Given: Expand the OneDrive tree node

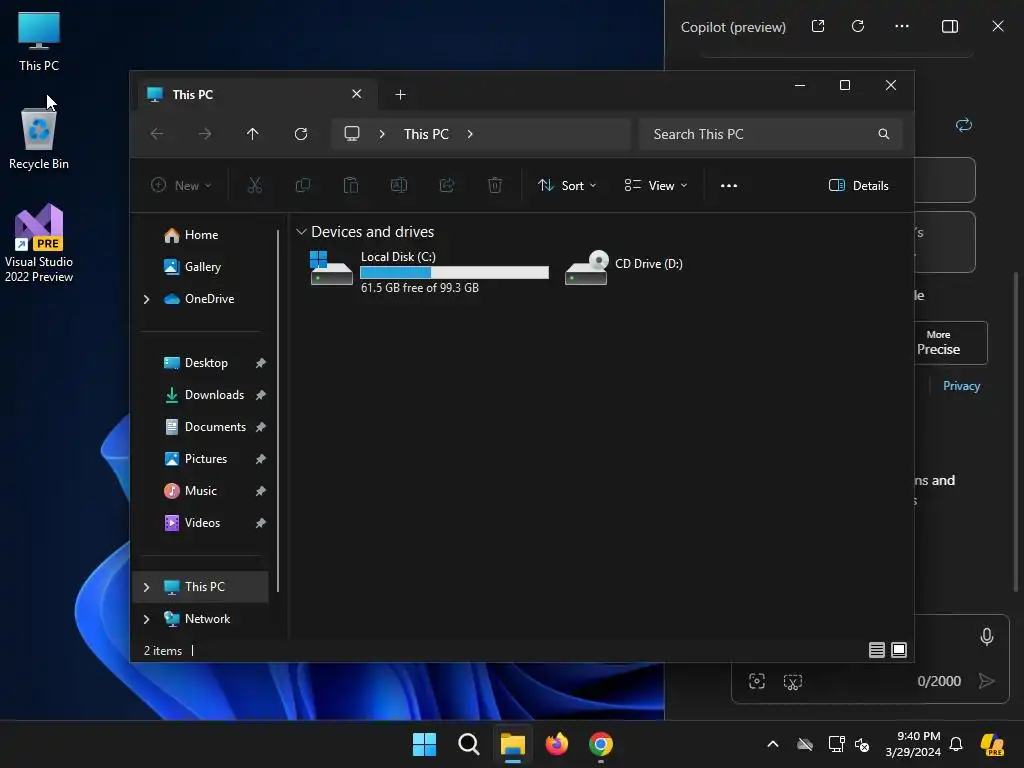Looking at the screenshot, I should point(146,299).
